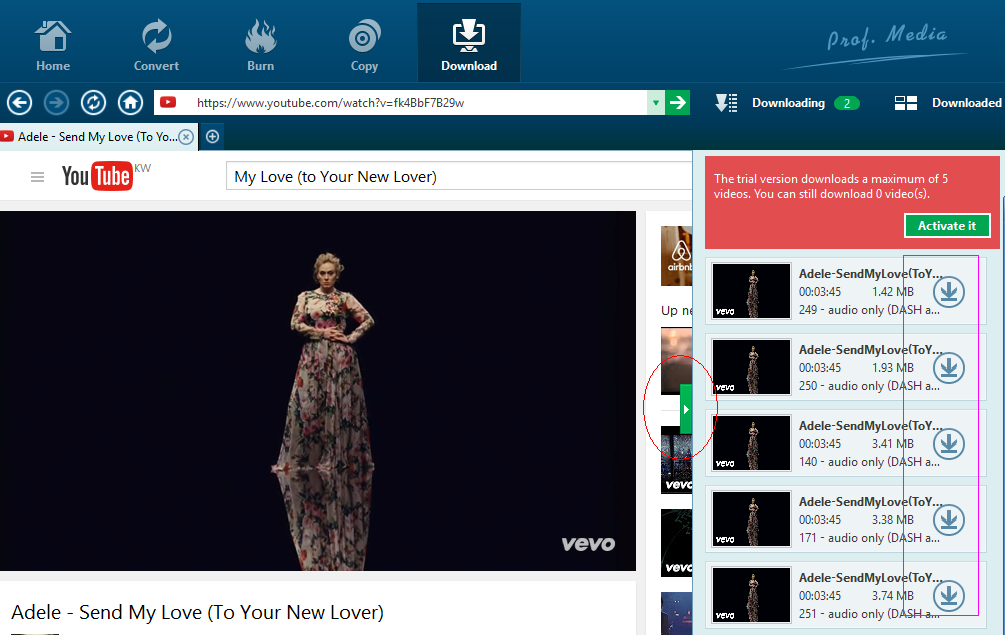Click the '1.42 MB' file size text
The image size is (1005, 635).
tap(892, 292)
